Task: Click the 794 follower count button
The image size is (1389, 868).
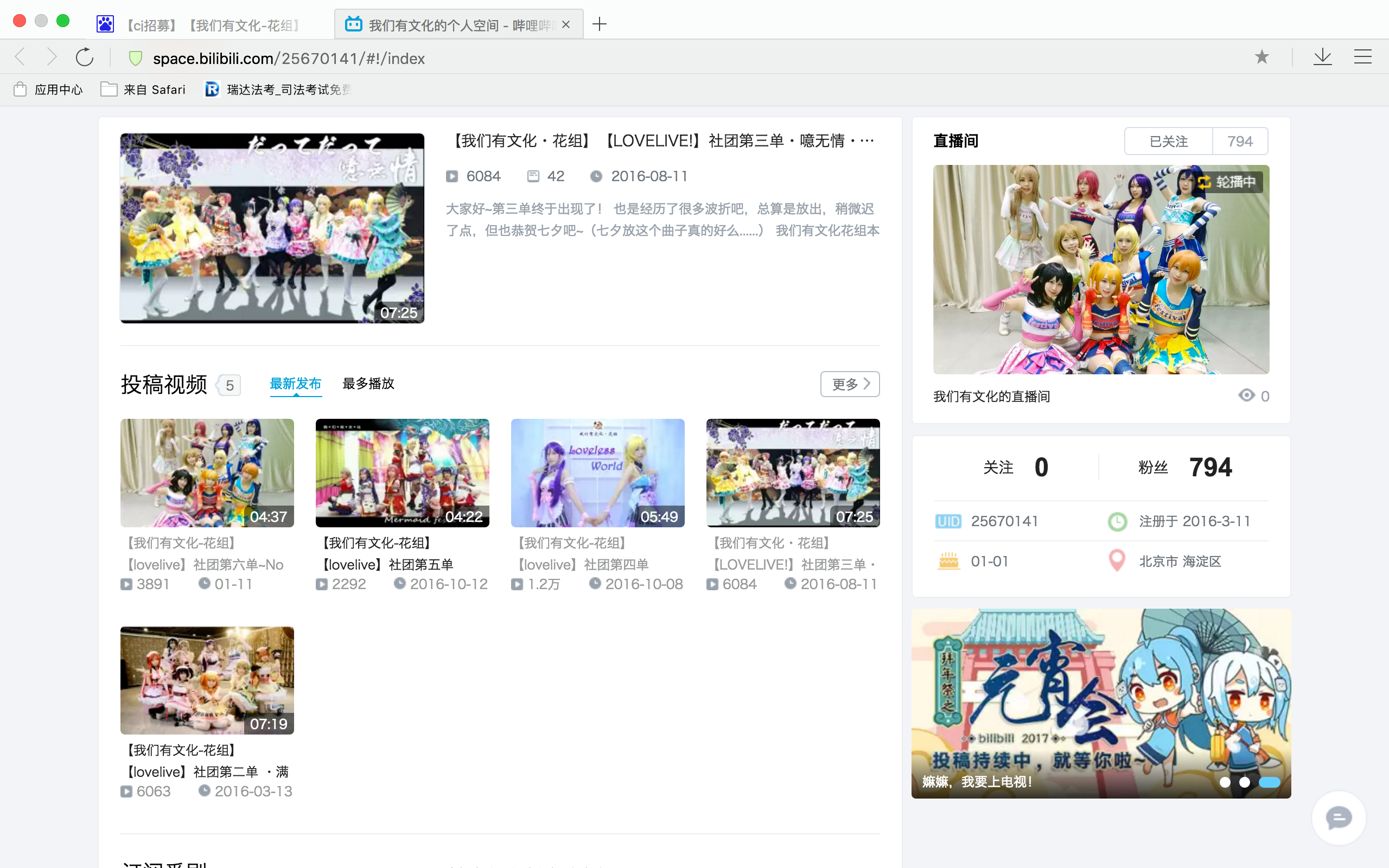Action: coord(1240,141)
